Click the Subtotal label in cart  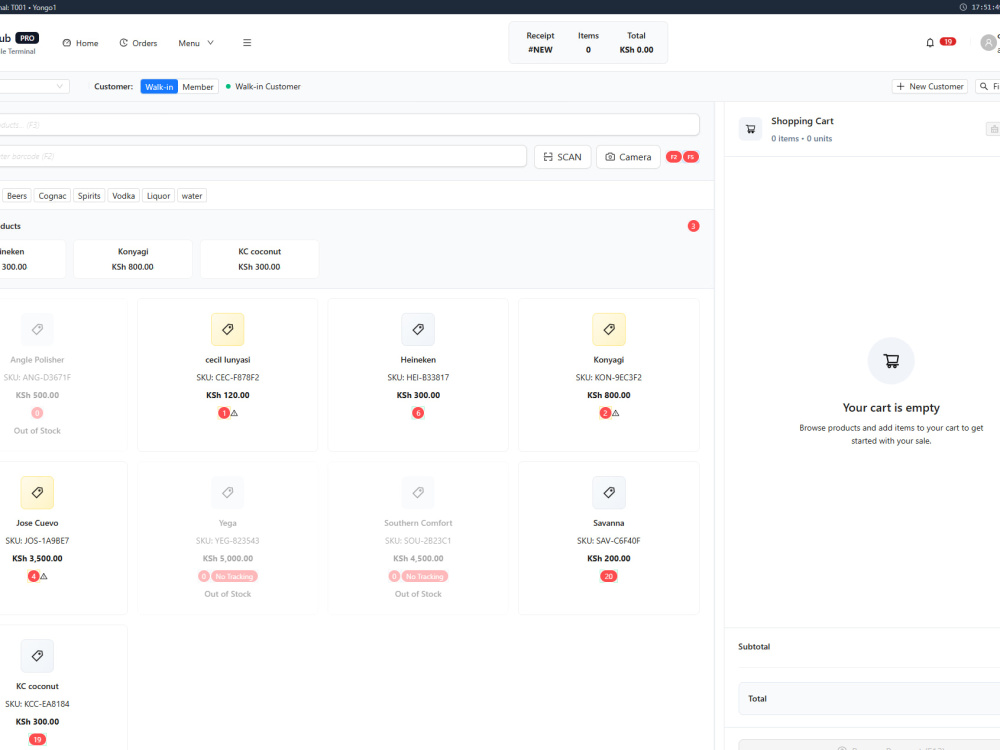pyautogui.click(x=754, y=647)
